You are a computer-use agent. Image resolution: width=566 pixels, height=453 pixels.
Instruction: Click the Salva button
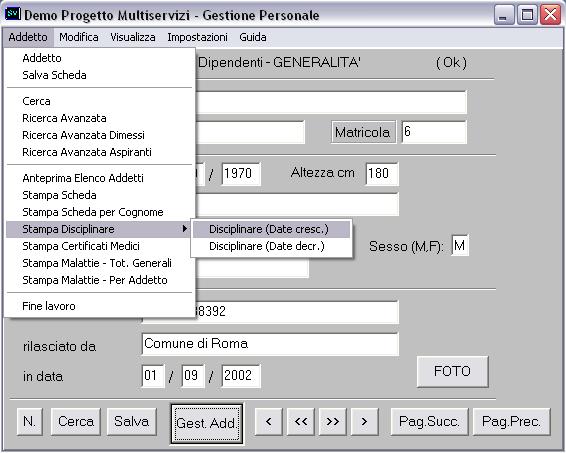pos(132,422)
